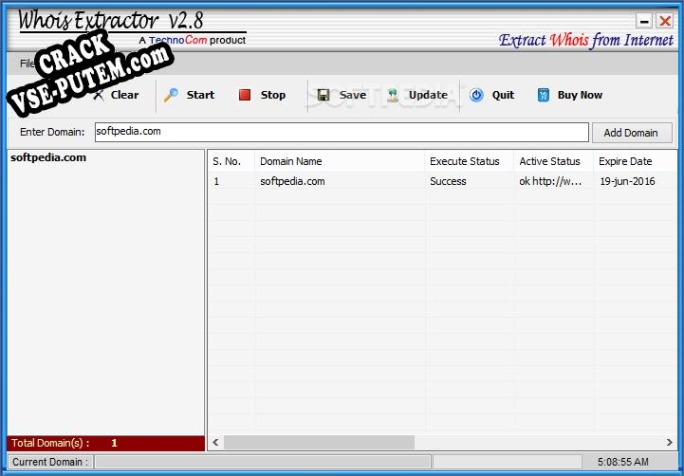This screenshot has width=684, height=476.
Task: Click the ok http://w... active status cell
Action: (x=550, y=181)
